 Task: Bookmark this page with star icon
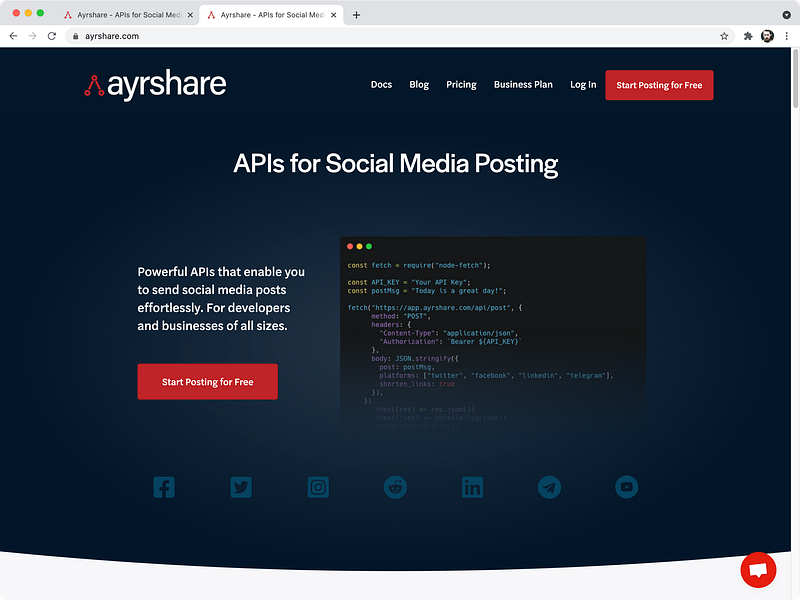[724, 36]
